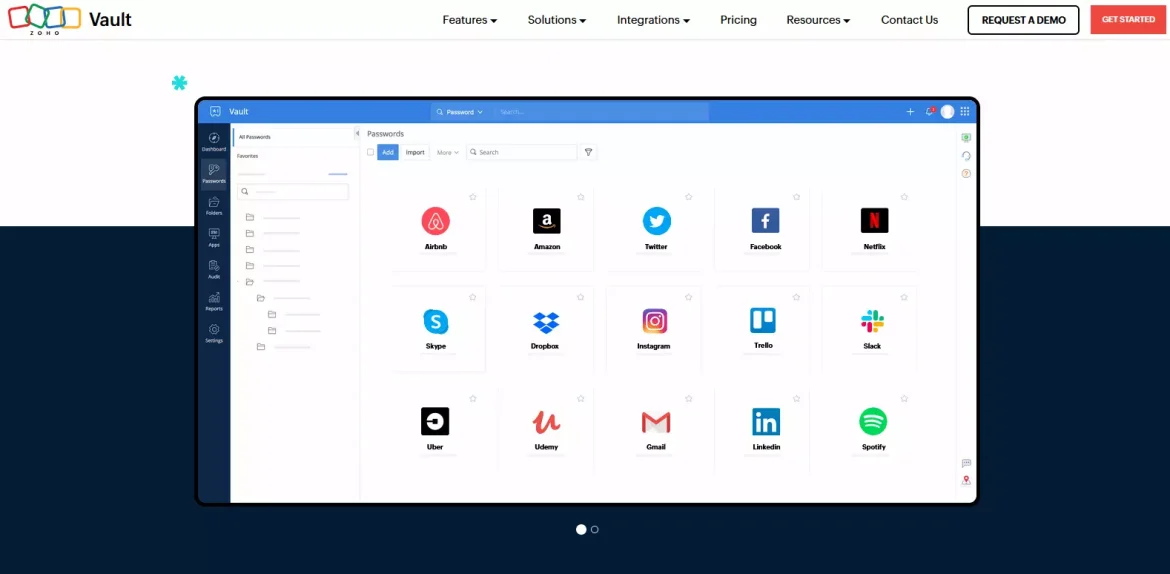The height and width of the screenshot is (574, 1170).
Task: Open the Trello password card
Action: (x=763, y=329)
